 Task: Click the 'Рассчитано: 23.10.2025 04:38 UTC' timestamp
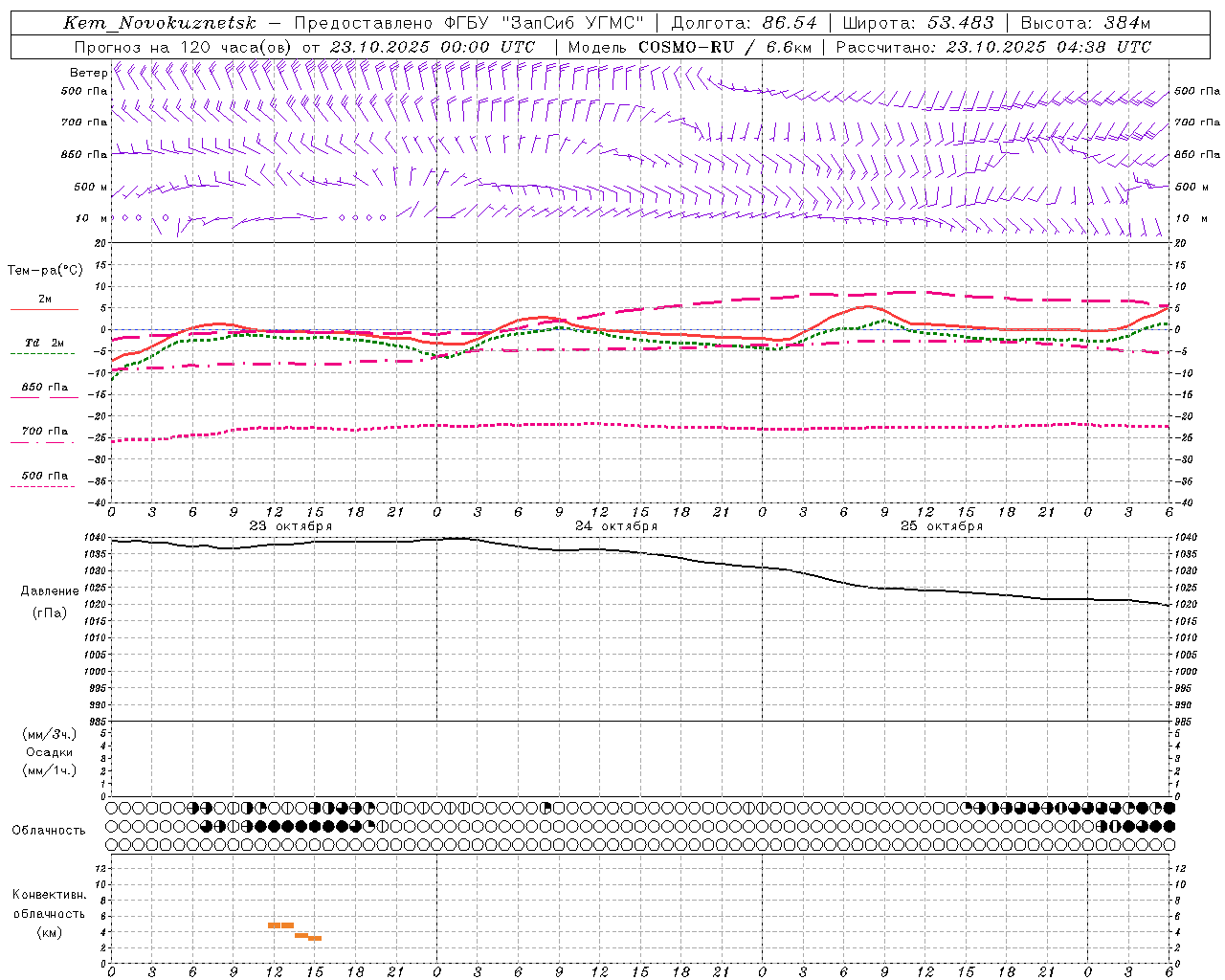coord(993,47)
